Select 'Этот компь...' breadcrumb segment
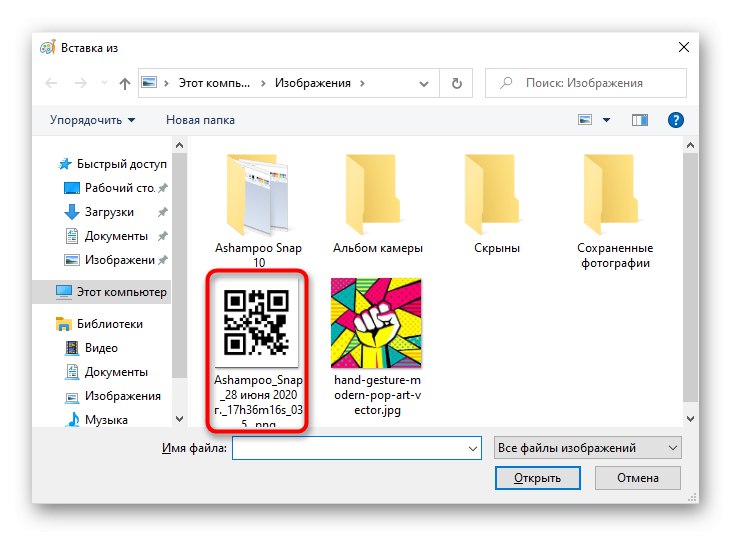The height and width of the screenshot is (536, 731). click(x=214, y=83)
